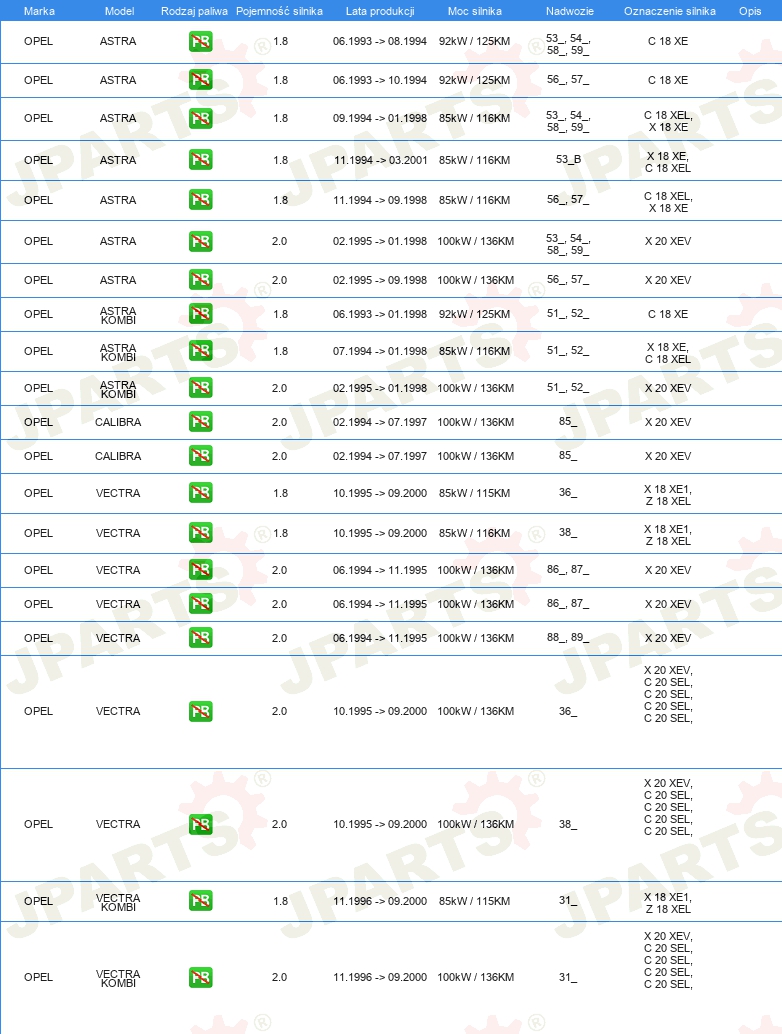Click the Oznaczenie silnika column header
The image size is (782, 1034).
coord(670,11)
